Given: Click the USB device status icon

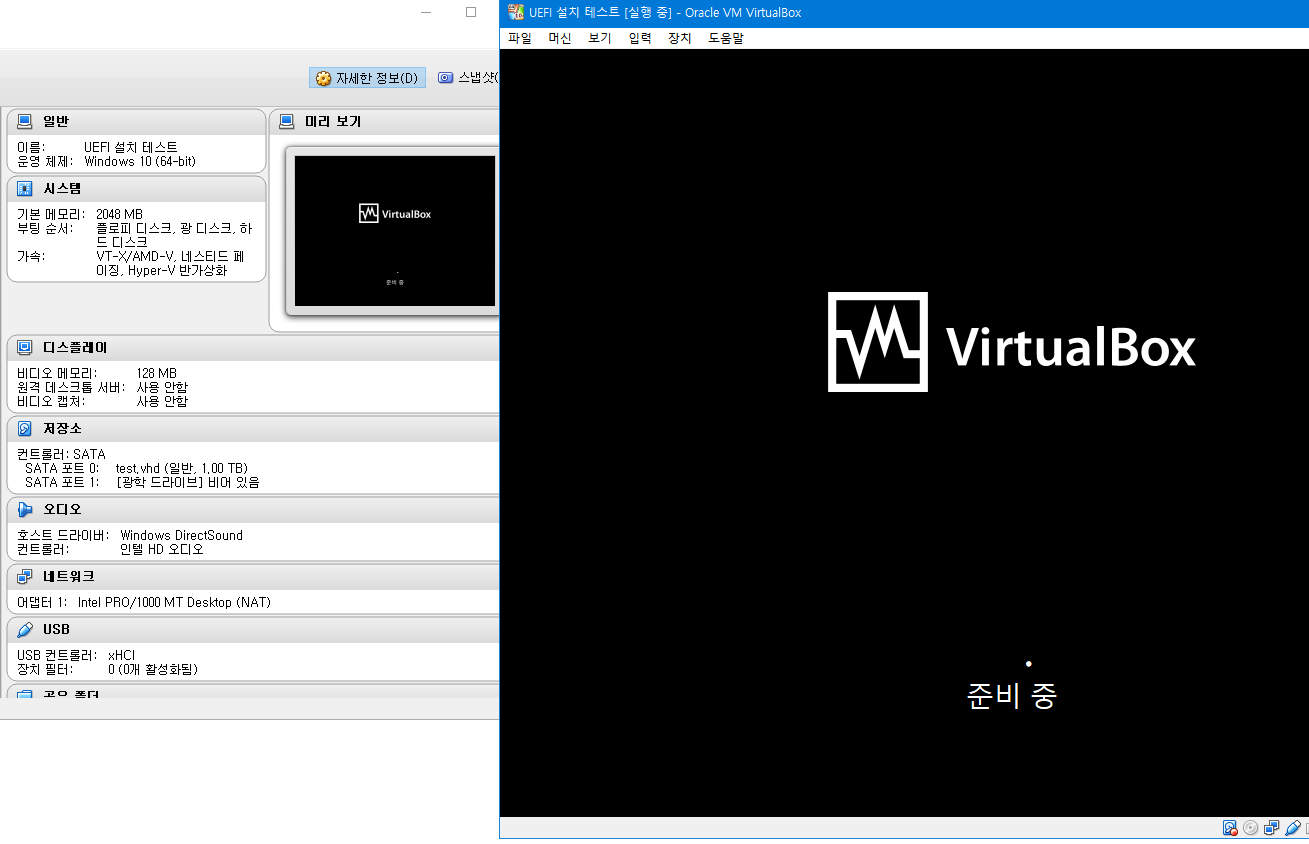Looking at the screenshot, I should point(1293,828).
